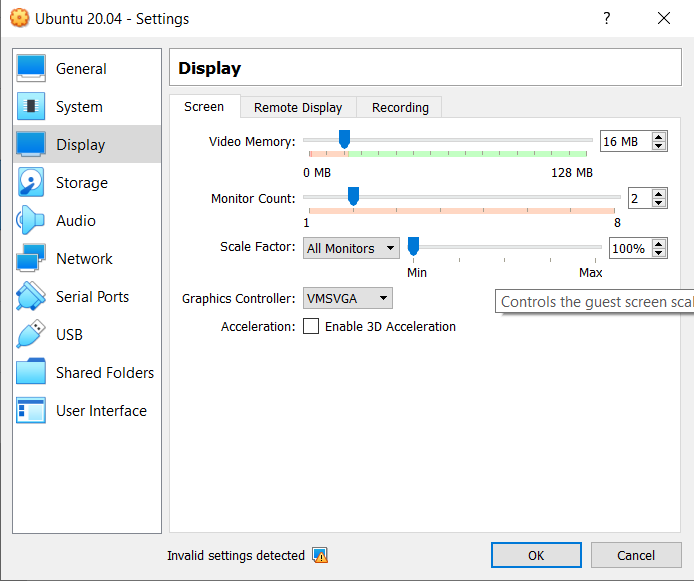Screen dimensions: 694x581
Task: Open the User Interface window icon
Action: (x=31, y=410)
